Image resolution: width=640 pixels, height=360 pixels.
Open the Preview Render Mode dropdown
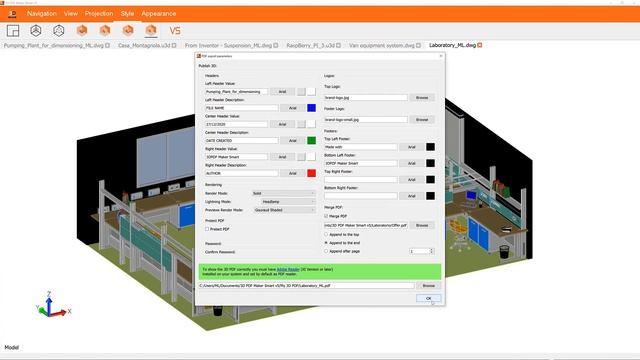pos(284,210)
